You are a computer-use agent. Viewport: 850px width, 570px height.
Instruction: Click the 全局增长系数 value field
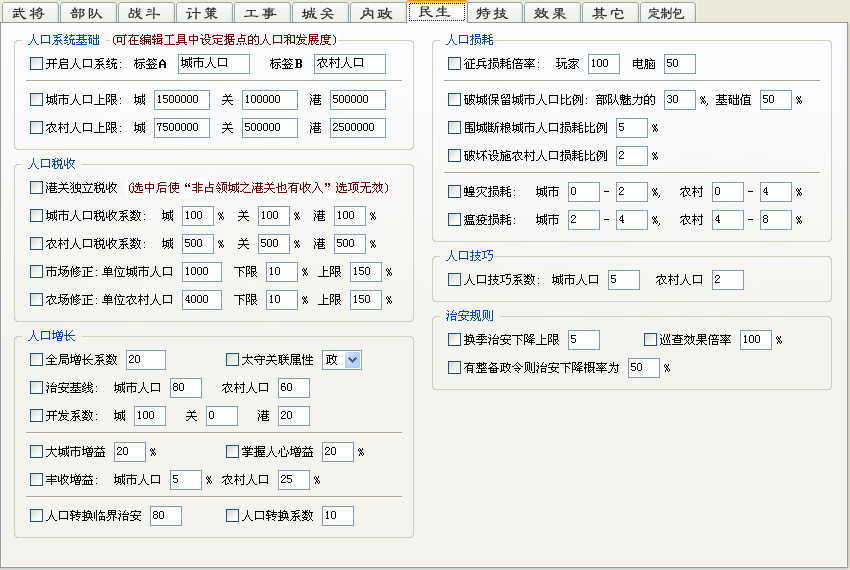pyautogui.click(x=146, y=360)
